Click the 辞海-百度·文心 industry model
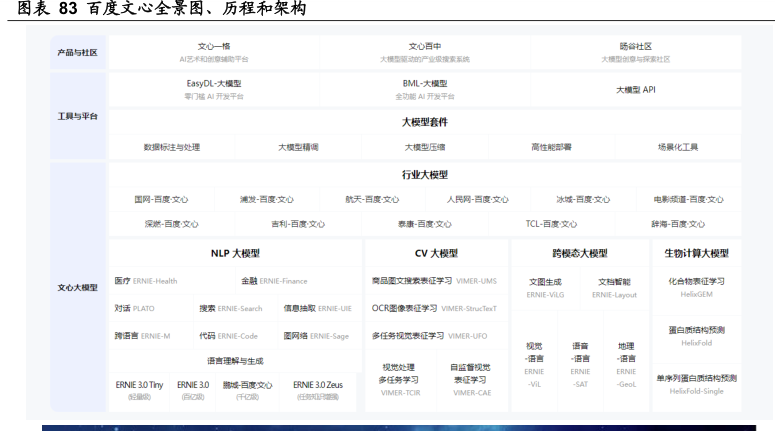Image resolution: width=775 pixels, height=431 pixels. click(678, 224)
